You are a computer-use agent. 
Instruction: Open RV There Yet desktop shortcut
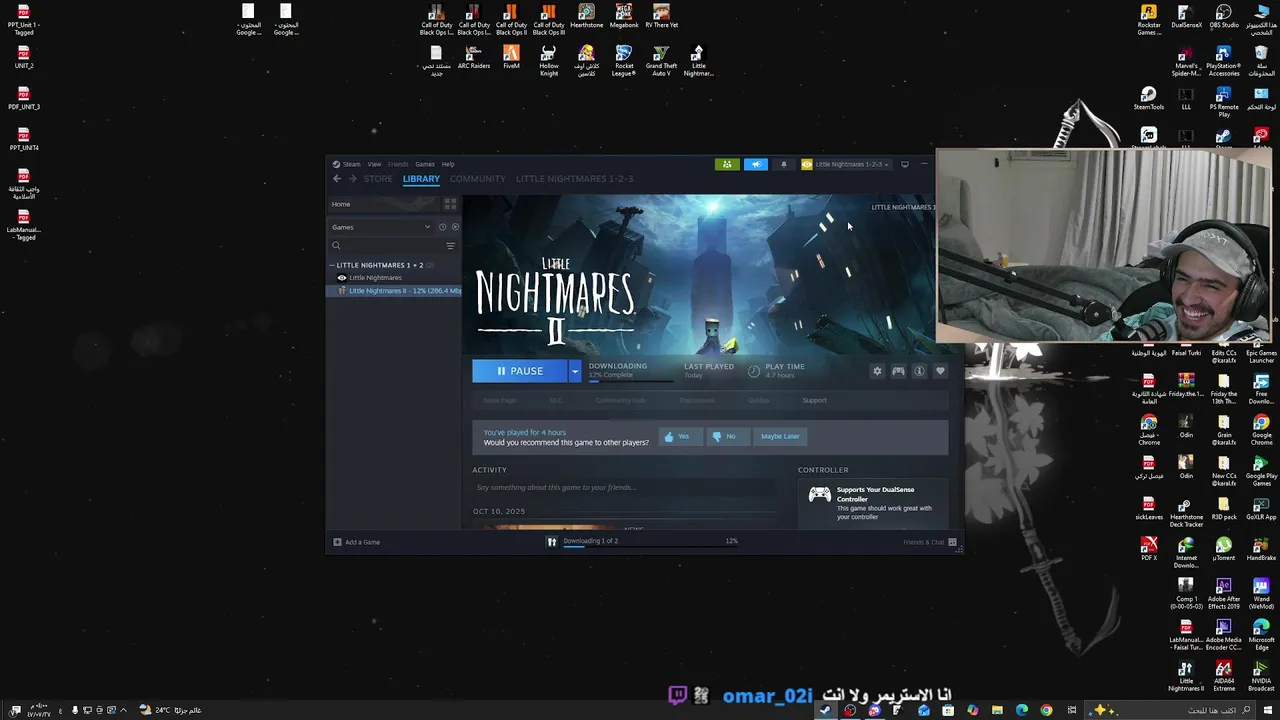661,17
